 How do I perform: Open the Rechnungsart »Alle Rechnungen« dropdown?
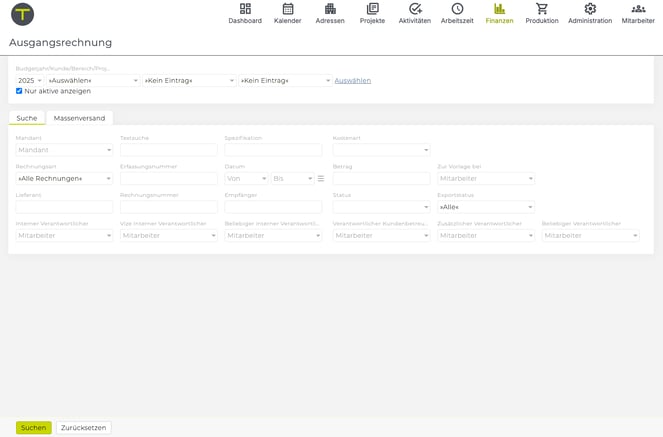click(x=64, y=179)
